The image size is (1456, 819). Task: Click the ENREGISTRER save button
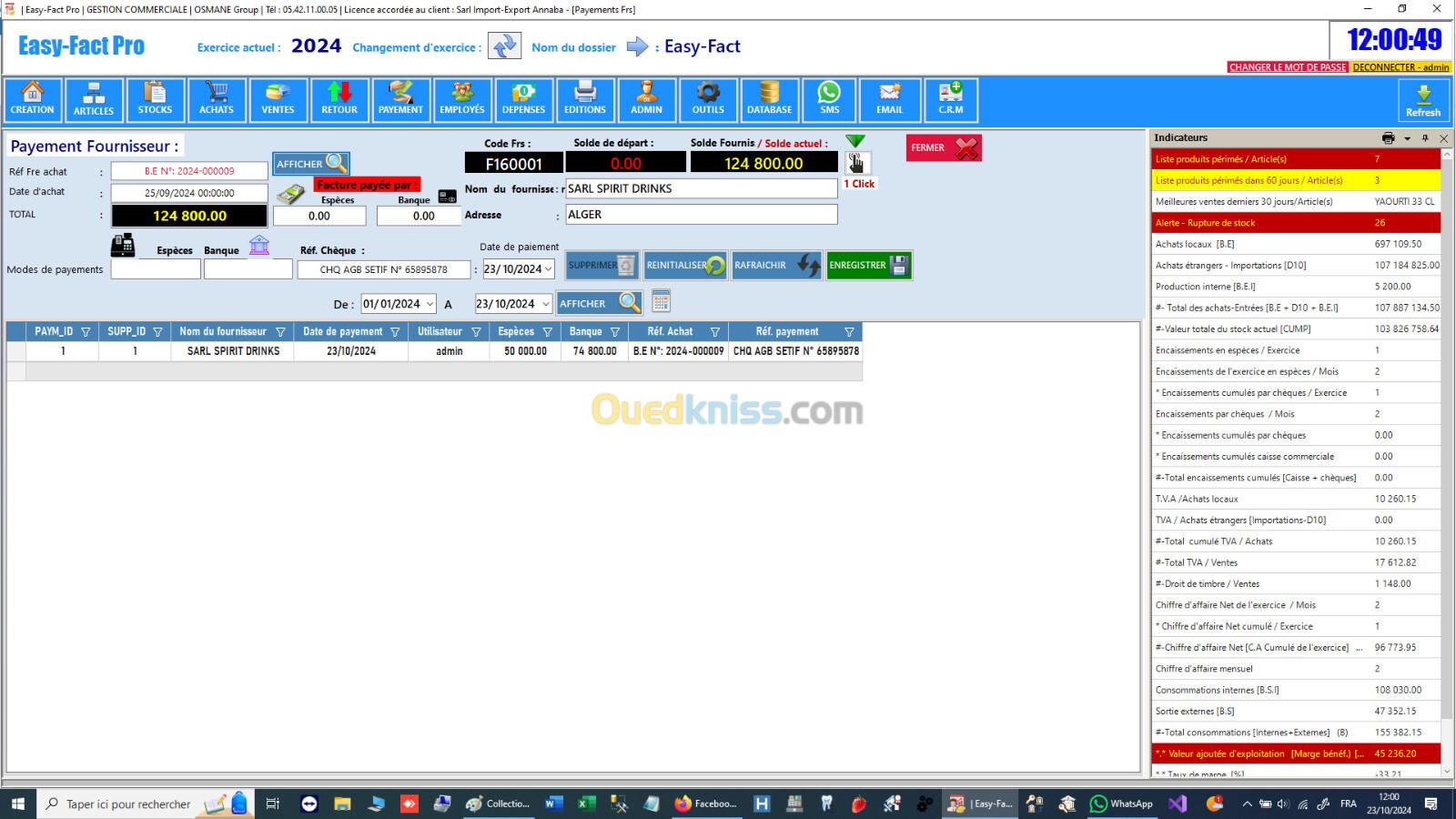pyautogui.click(x=869, y=266)
